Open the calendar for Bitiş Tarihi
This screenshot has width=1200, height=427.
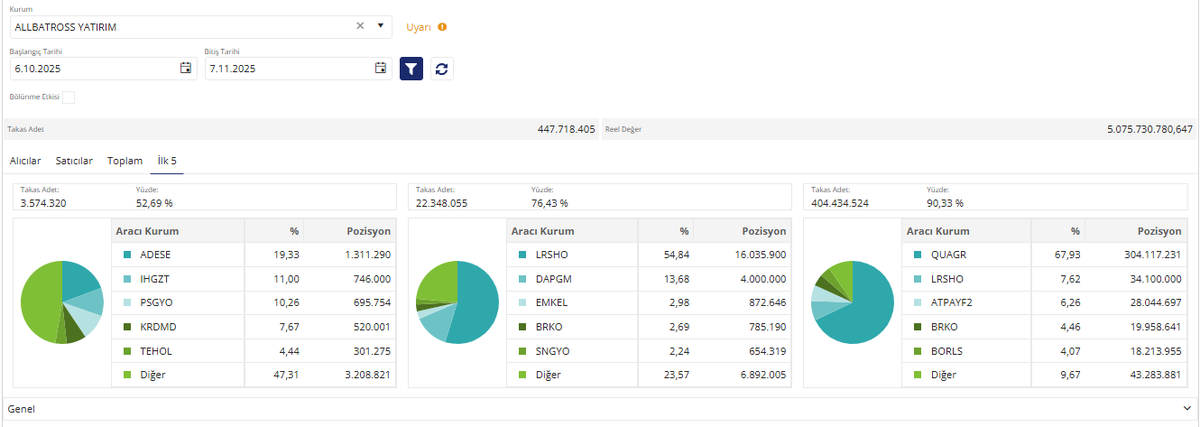pos(380,68)
